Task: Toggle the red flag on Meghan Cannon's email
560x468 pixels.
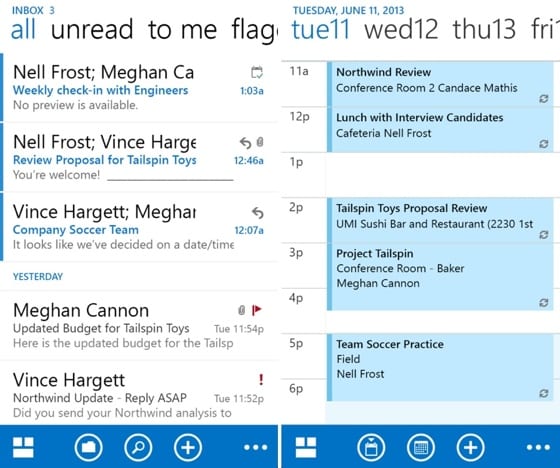Action: (257, 310)
